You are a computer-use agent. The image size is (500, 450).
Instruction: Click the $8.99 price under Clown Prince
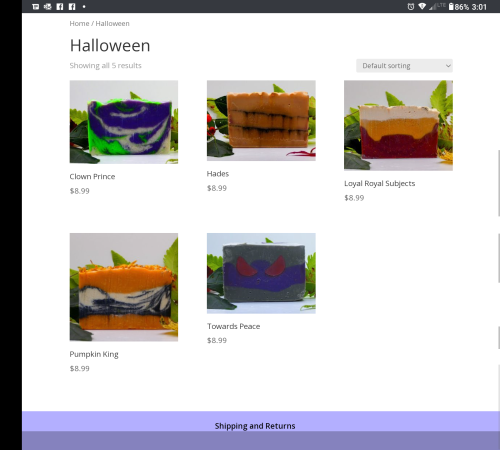pos(80,191)
